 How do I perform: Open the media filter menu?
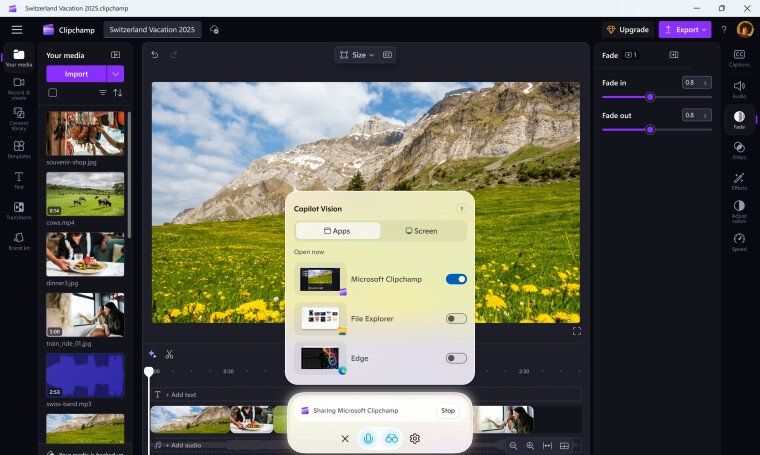pyautogui.click(x=103, y=93)
